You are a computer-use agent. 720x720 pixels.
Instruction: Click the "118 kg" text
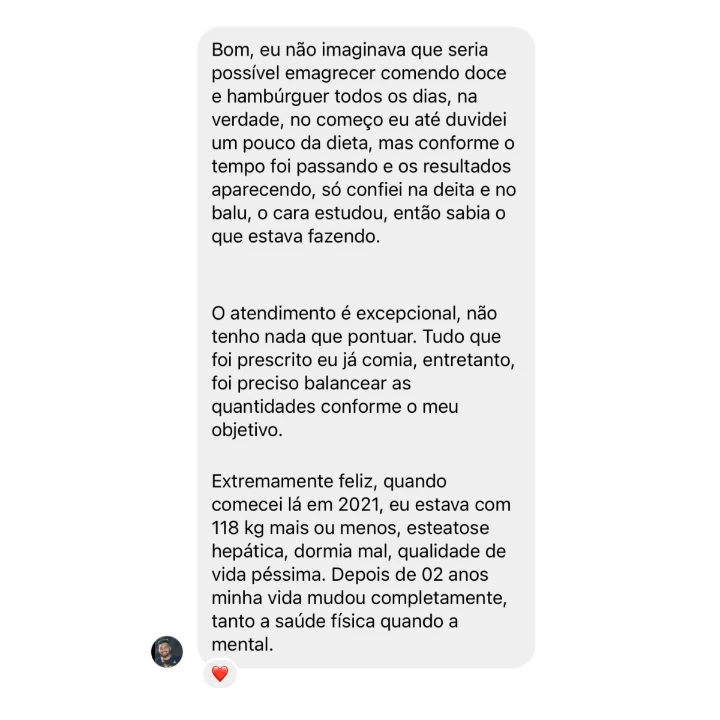(x=238, y=528)
